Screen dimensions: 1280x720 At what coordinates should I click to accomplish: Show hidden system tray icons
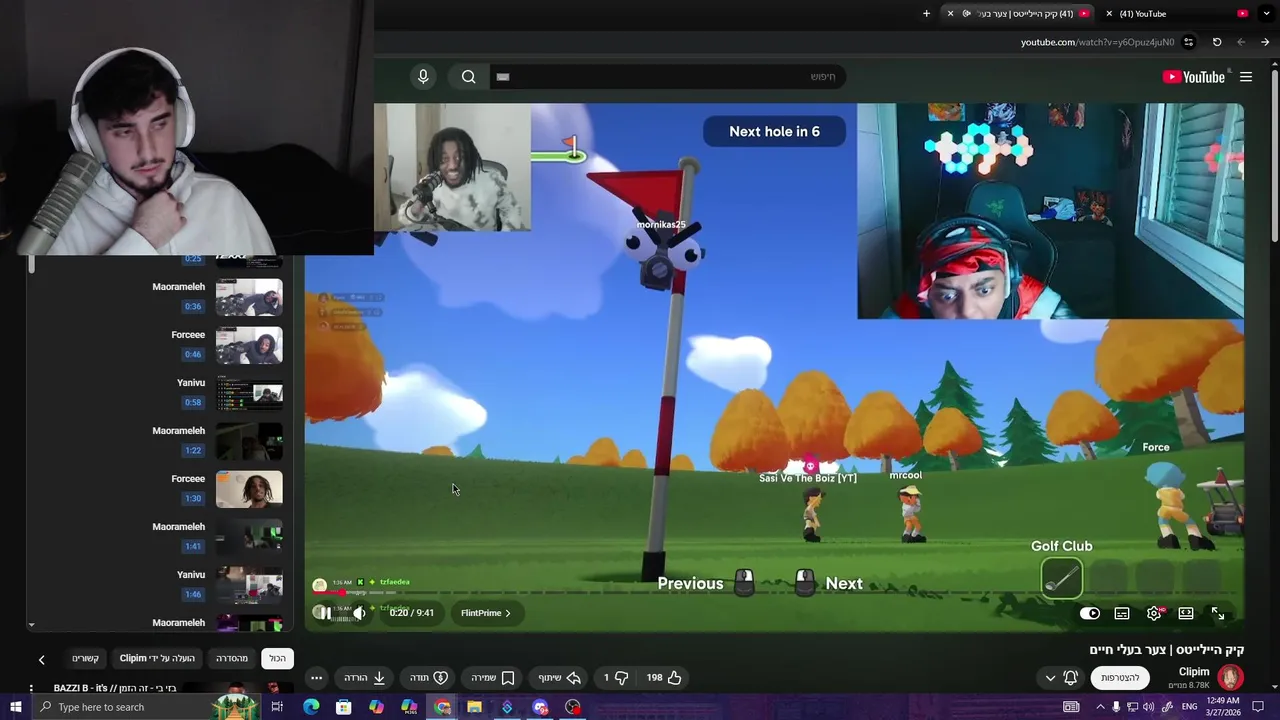coord(1100,707)
